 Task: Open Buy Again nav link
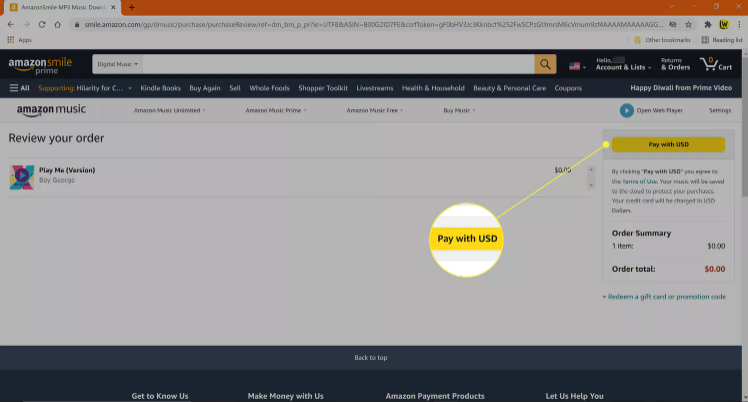(205, 88)
